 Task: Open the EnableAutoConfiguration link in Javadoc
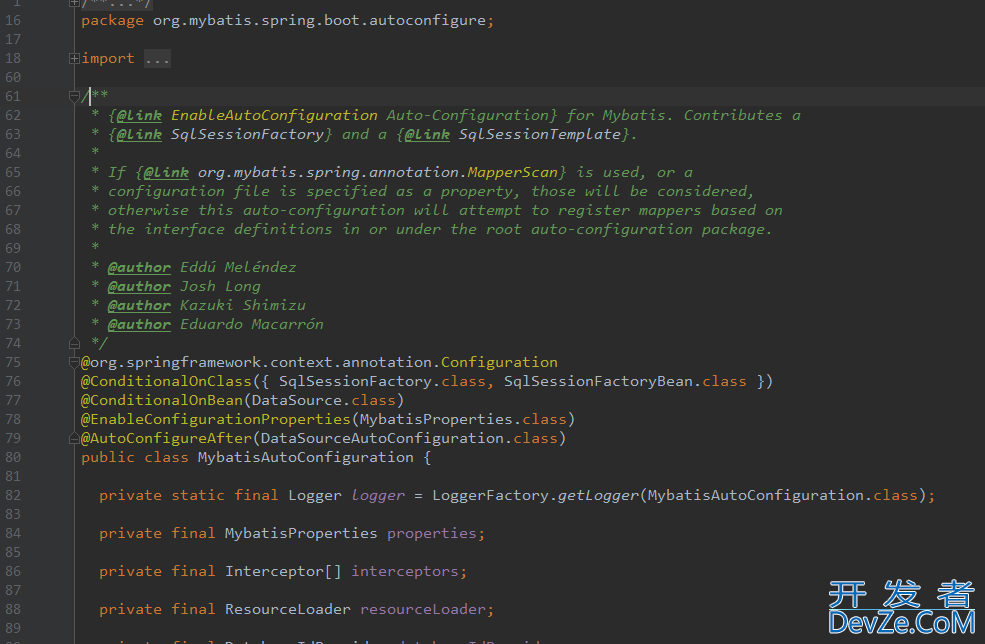coord(275,116)
